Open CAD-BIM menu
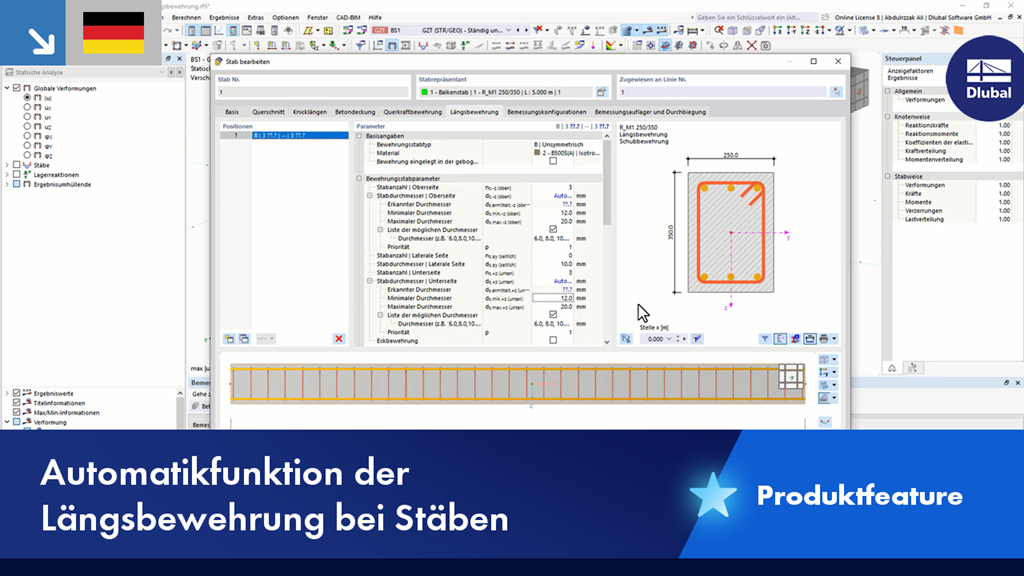 point(348,18)
